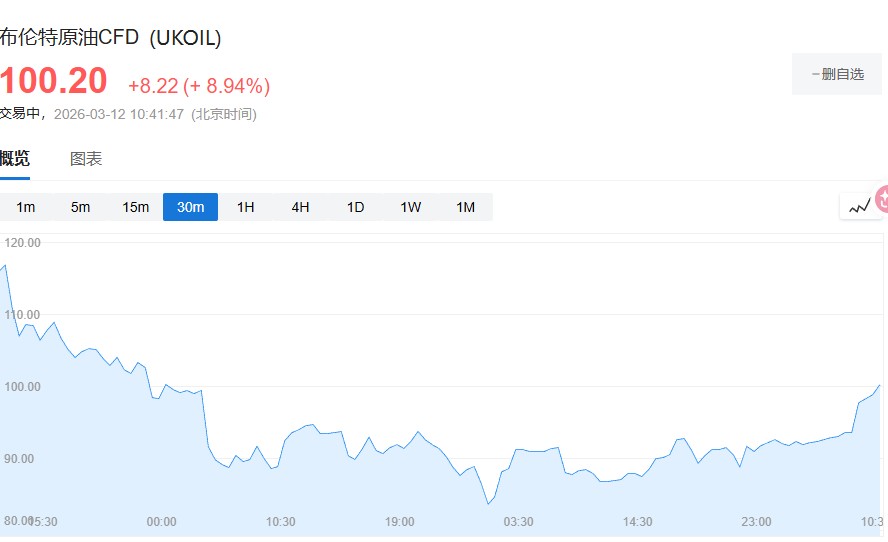Remove from watchlist via 删自选 button
The height and width of the screenshot is (542, 888).
(x=838, y=74)
